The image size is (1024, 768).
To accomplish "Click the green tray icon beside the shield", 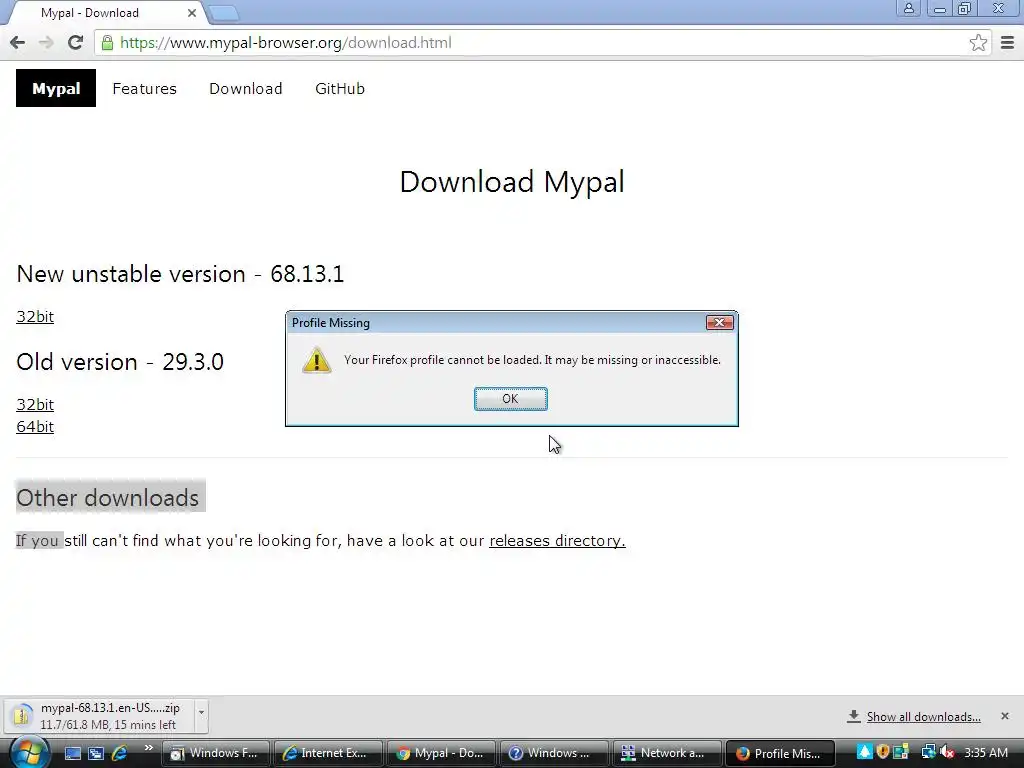I will coord(901,752).
